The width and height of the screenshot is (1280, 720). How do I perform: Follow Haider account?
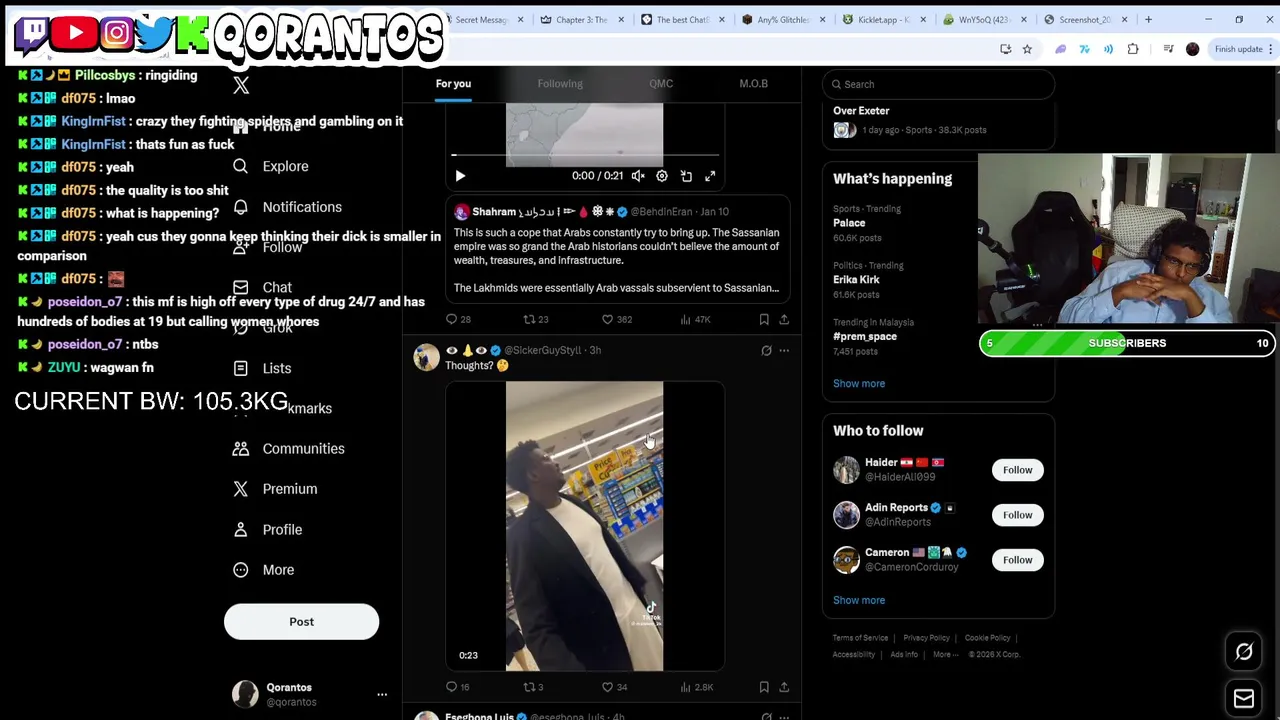1017,470
